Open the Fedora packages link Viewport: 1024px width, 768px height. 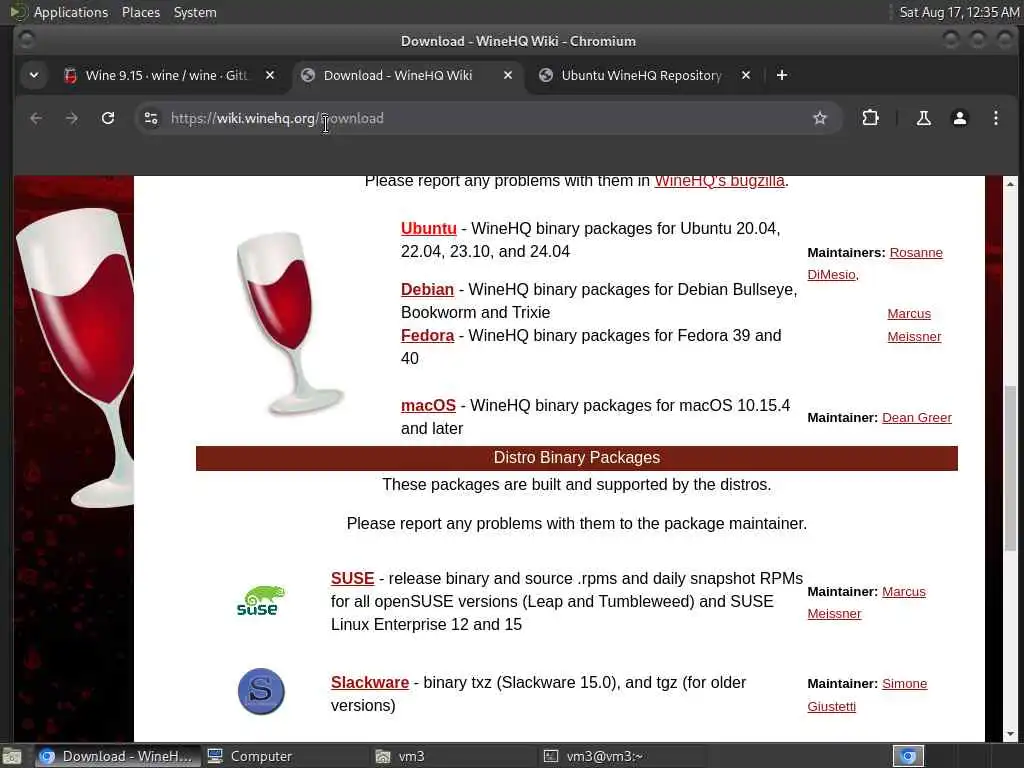coord(427,336)
